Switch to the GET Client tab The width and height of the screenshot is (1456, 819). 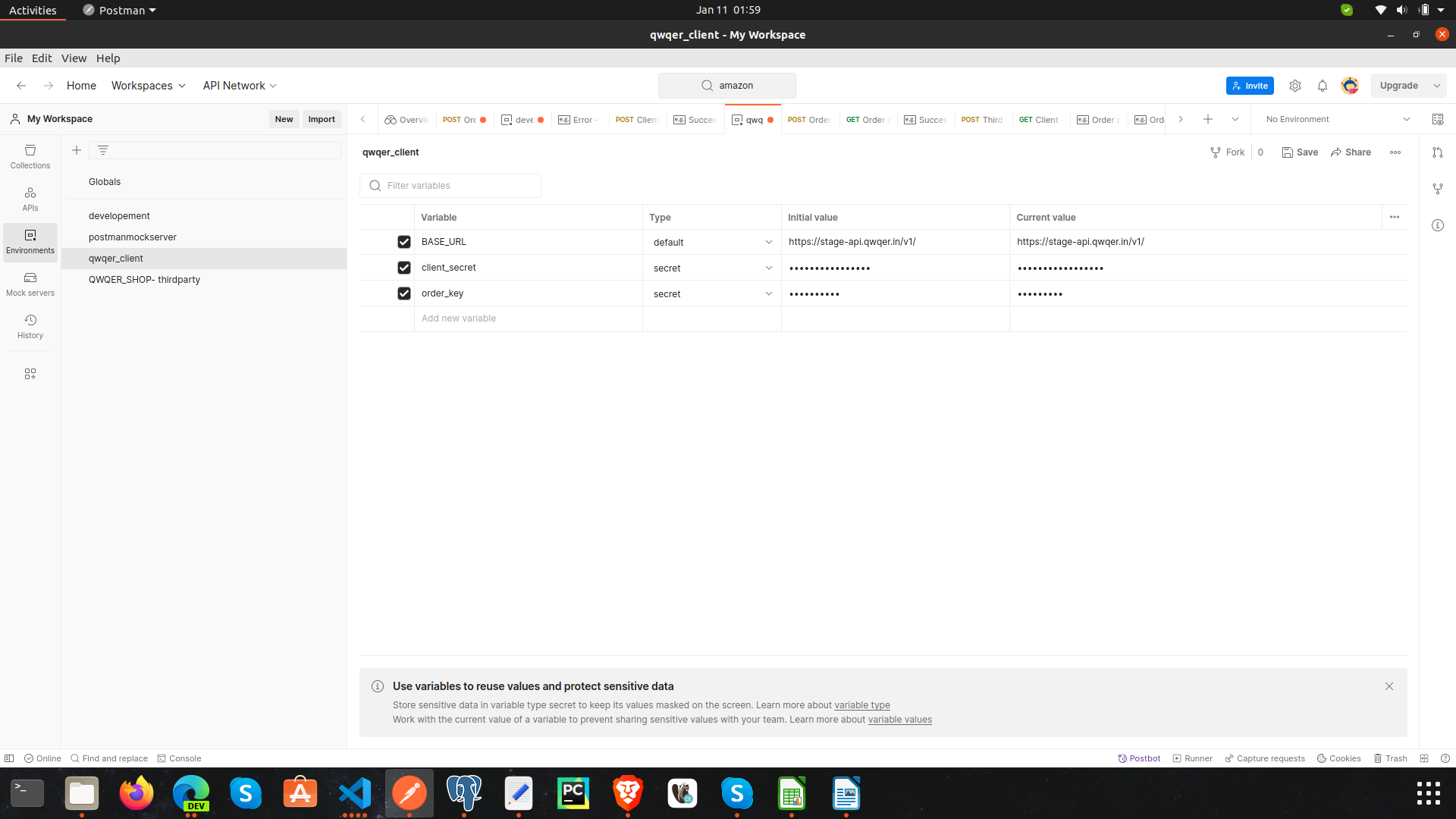(1038, 120)
